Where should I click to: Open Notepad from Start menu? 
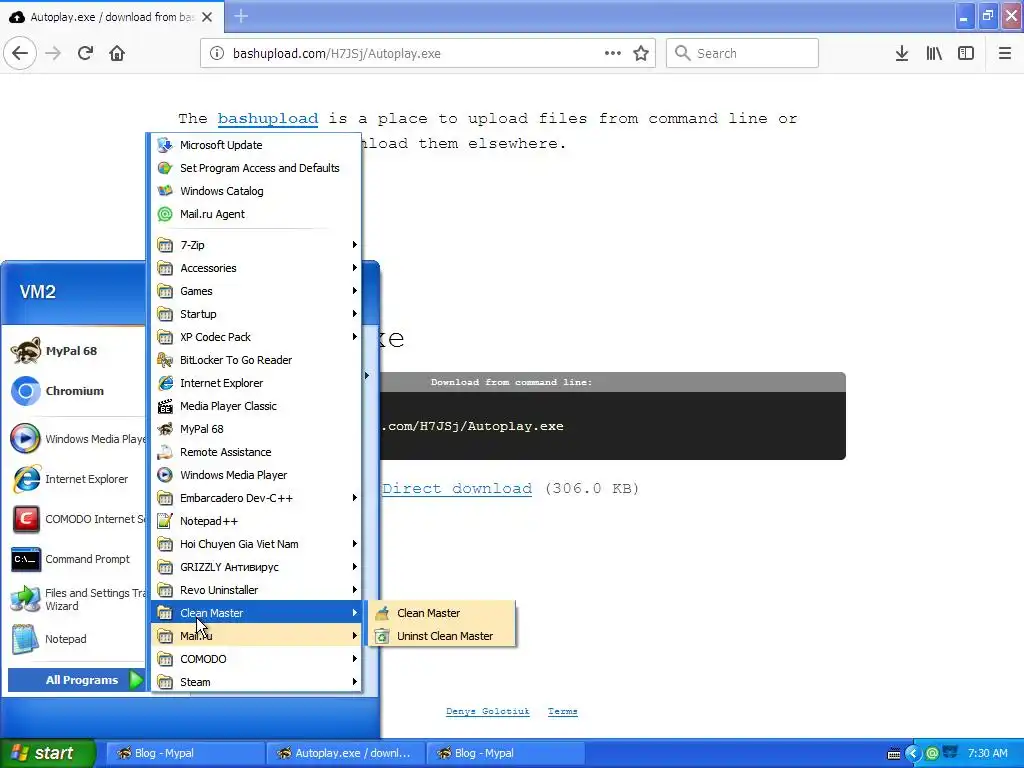click(x=75, y=639)
